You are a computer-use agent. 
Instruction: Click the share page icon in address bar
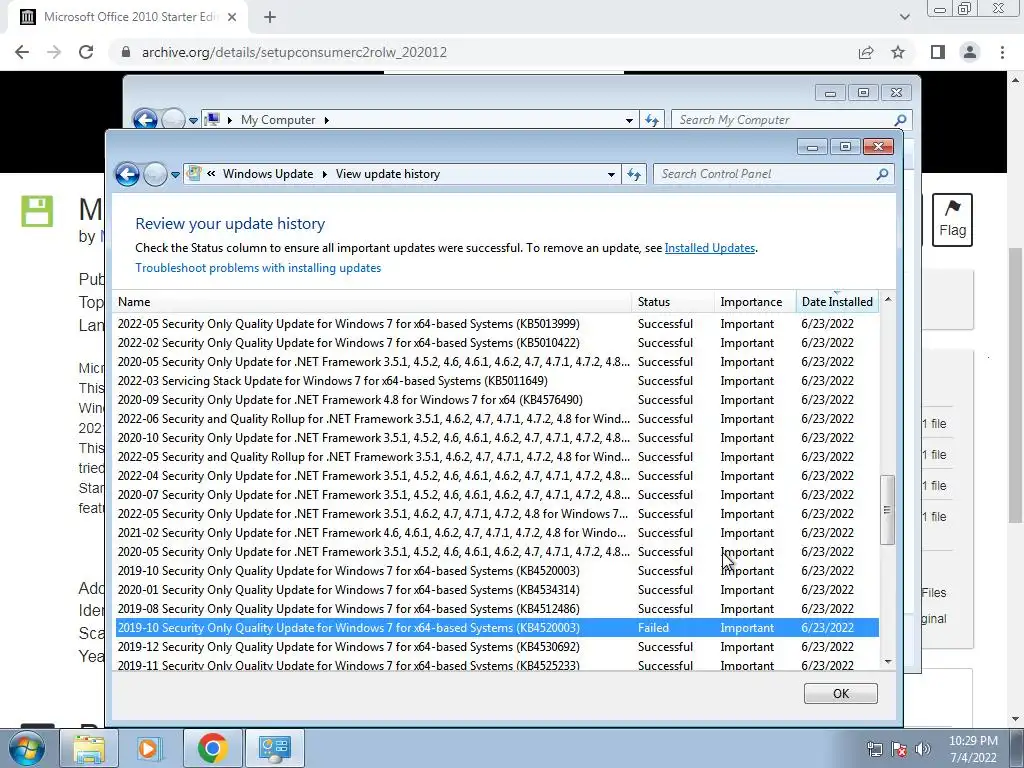point(866,52)
